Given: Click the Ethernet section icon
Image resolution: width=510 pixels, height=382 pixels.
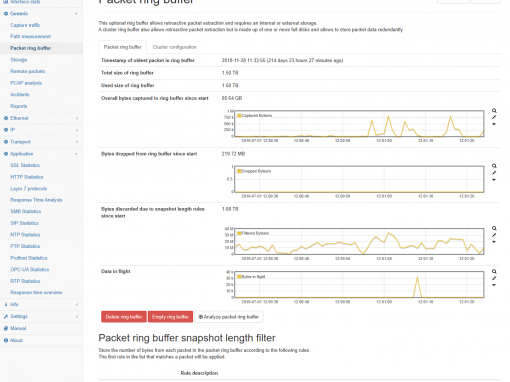Looking at the screenshot, I should click(x=6, y=118).
